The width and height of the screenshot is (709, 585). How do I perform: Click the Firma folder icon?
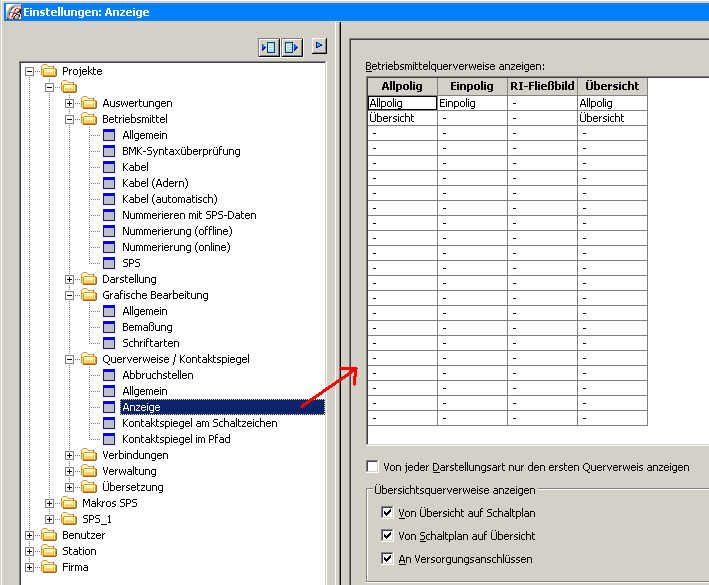(x=49, y=567)
